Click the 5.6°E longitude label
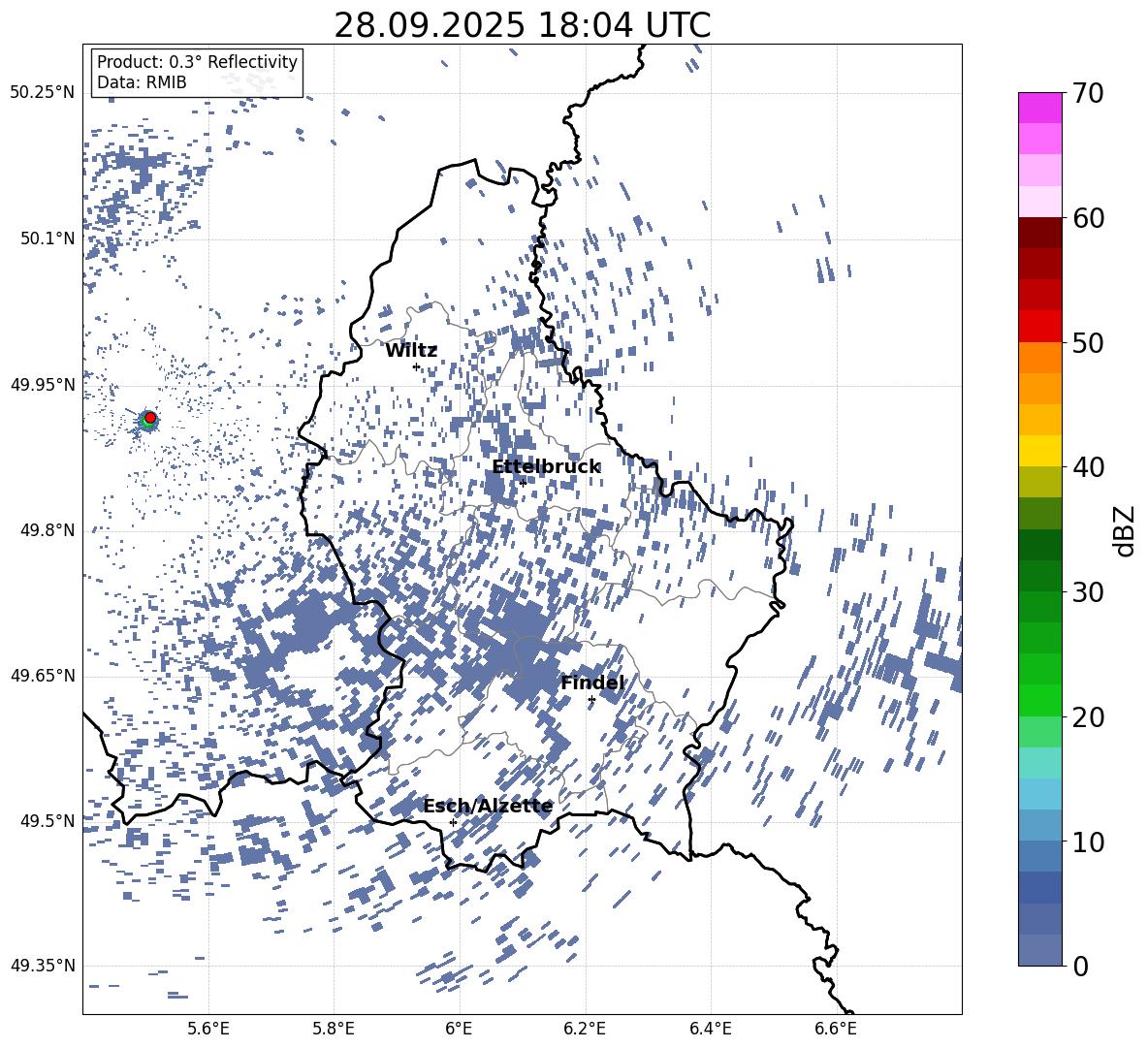The width and height of the screenshot is (1148, 1048). 208,1029
